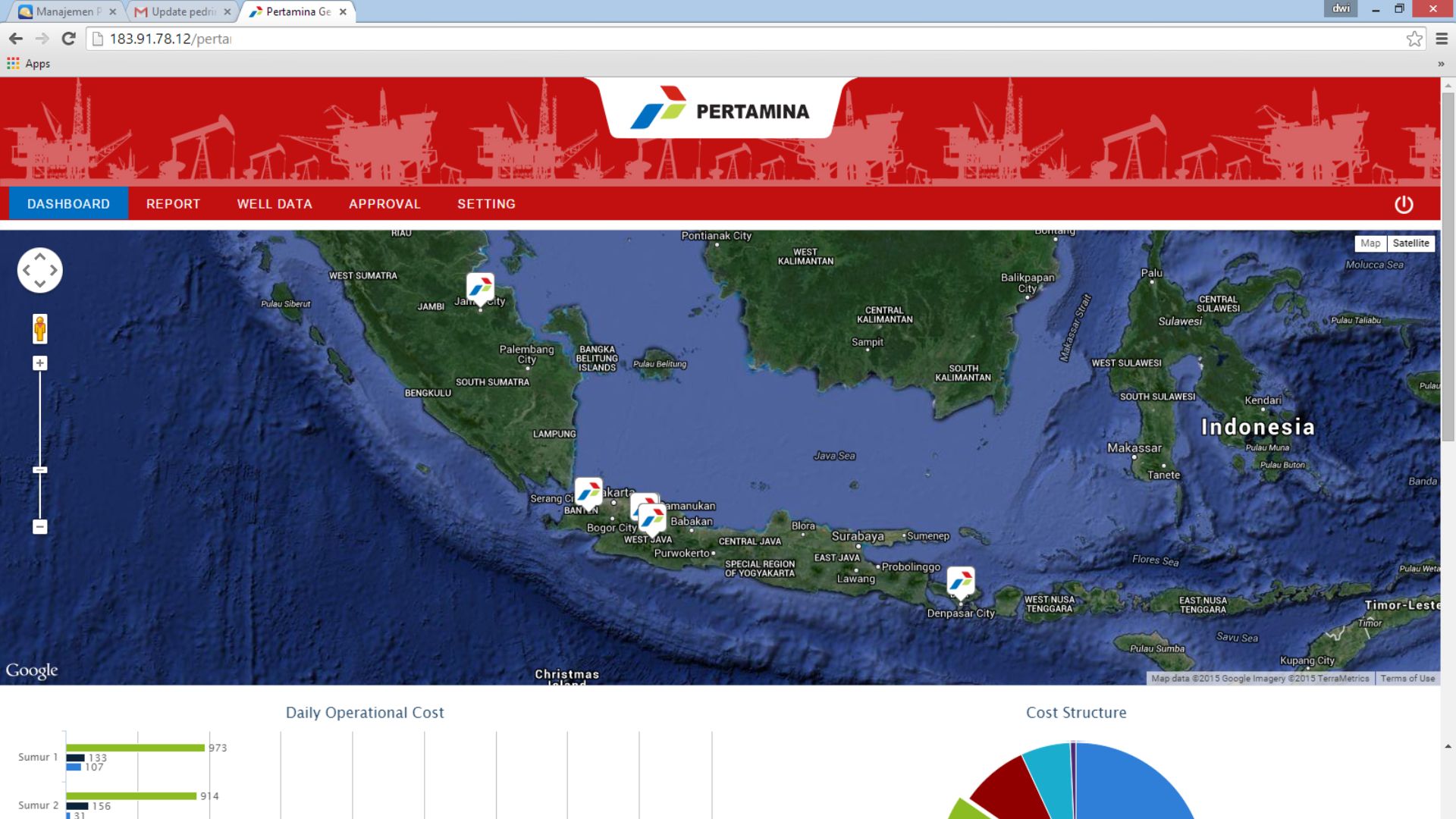Pan map down with the arrow control
1456x819 pixels.
(40, 284)
